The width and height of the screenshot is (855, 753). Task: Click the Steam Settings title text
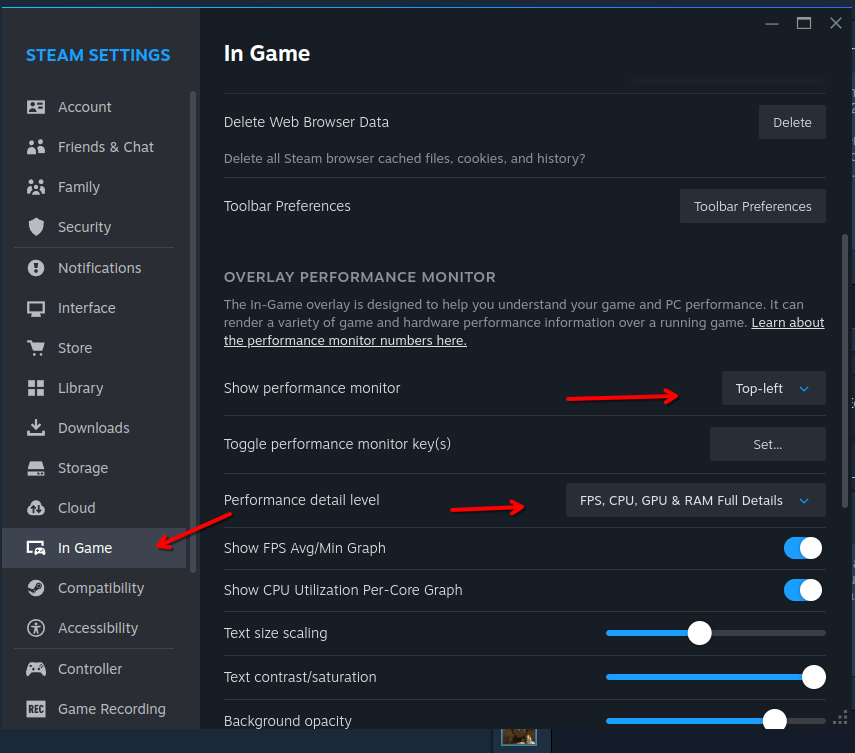pyautogui.click(x=98, y=55)
